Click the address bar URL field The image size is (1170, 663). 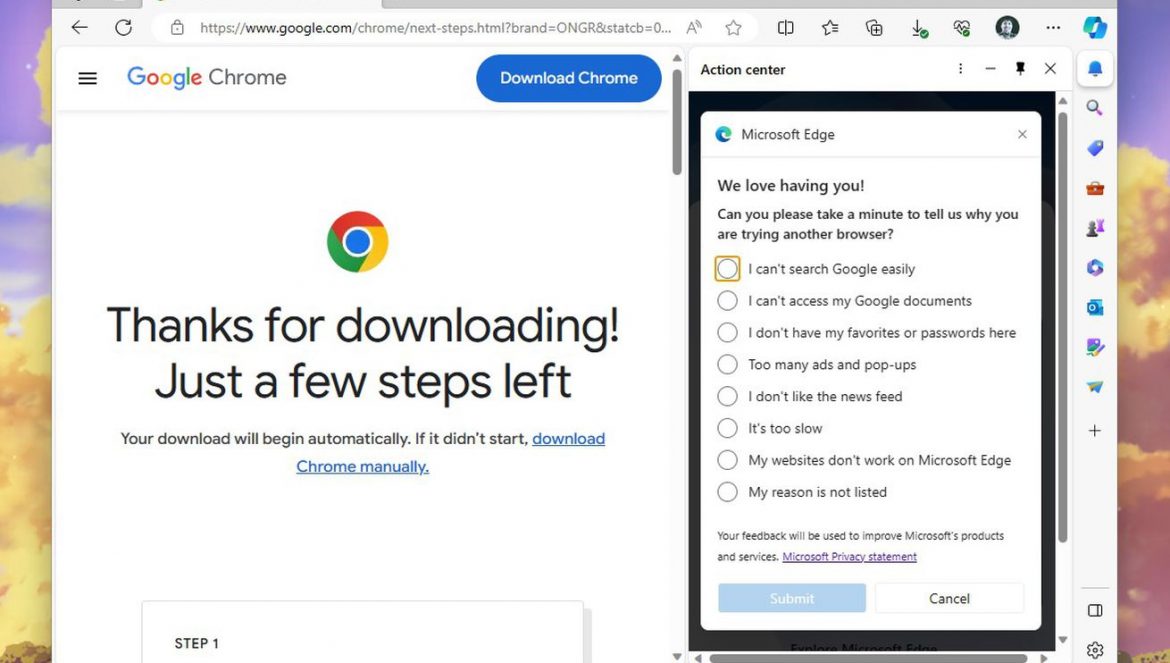pyautogui.click(x=436, y=28)
